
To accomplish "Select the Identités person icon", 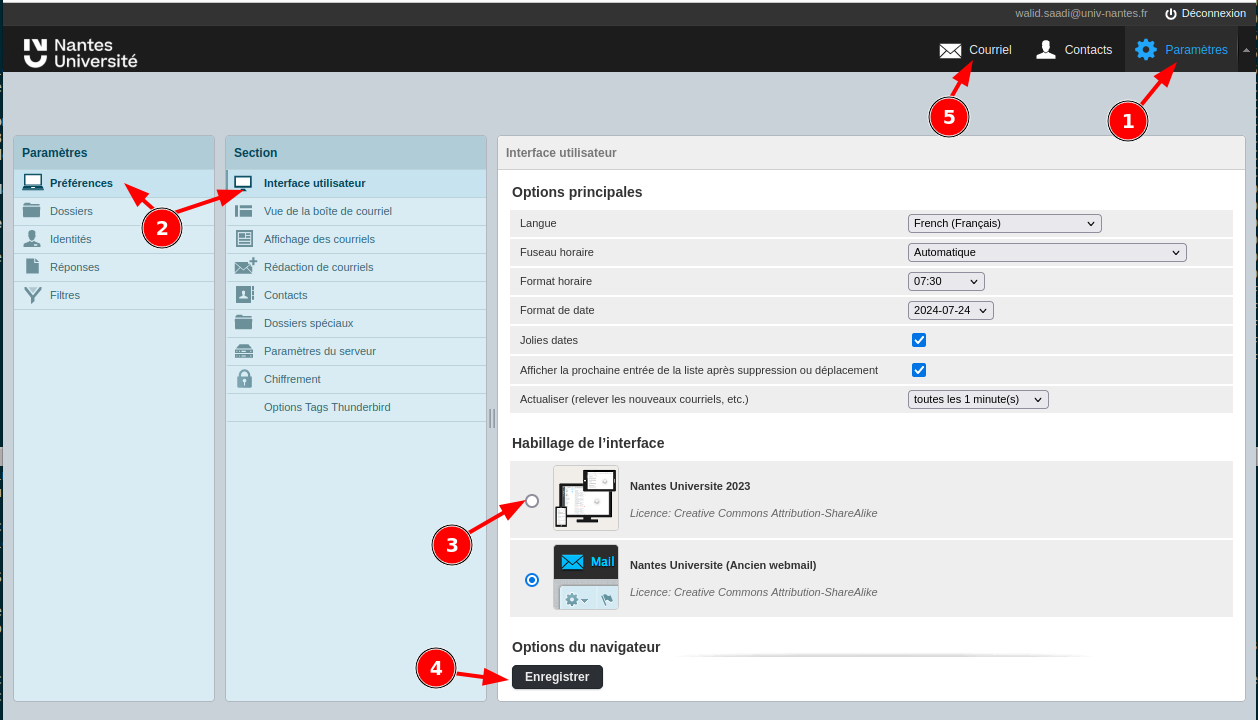I will pos(32,239).
